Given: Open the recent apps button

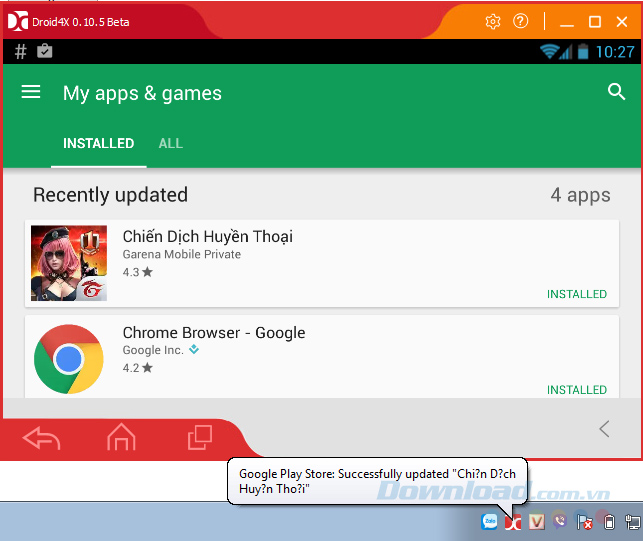Looking at the screenshot, I should coord(200,437).
